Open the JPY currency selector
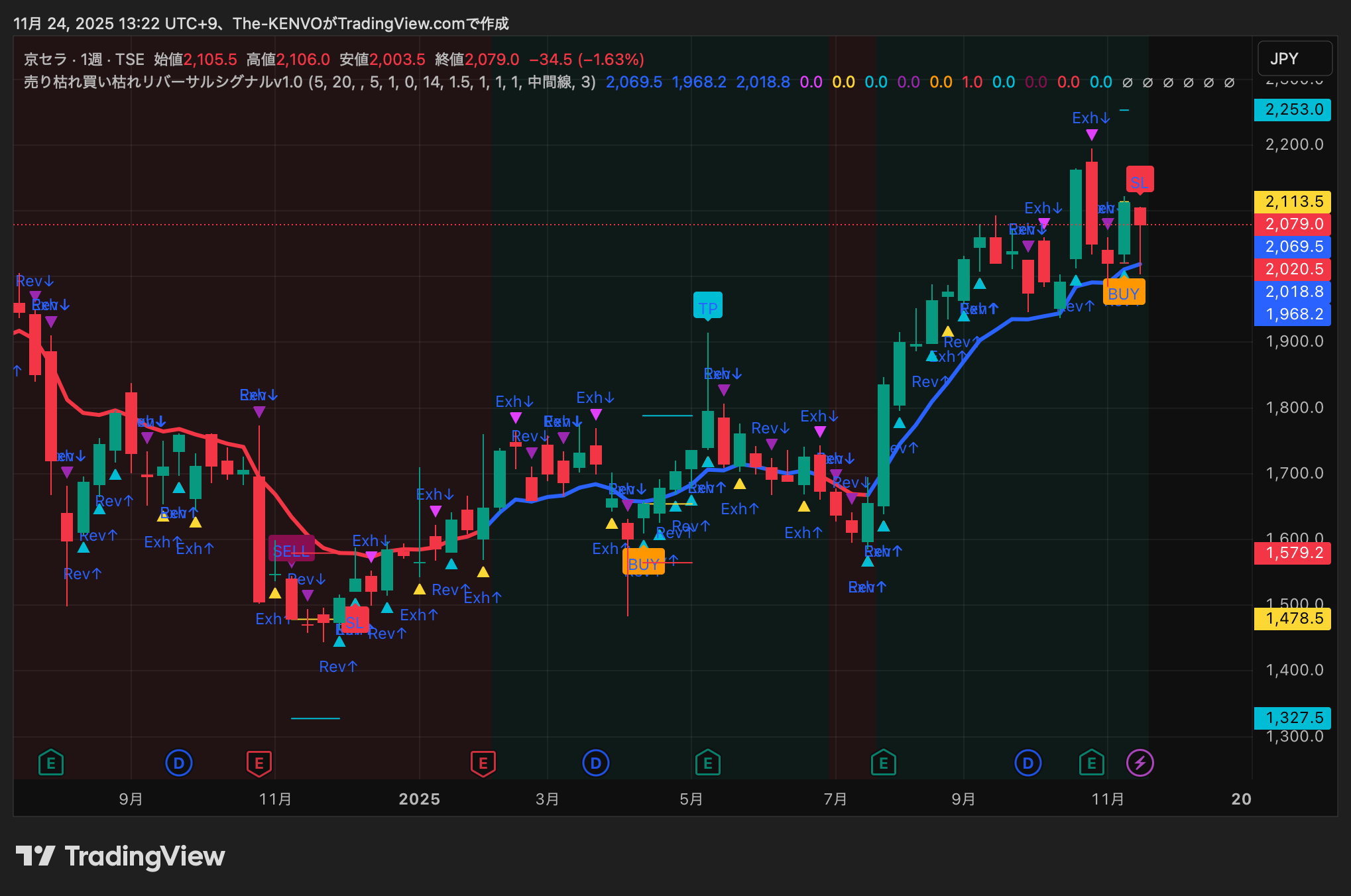Screen dimensions: 1351x896 click(1294, 59)
